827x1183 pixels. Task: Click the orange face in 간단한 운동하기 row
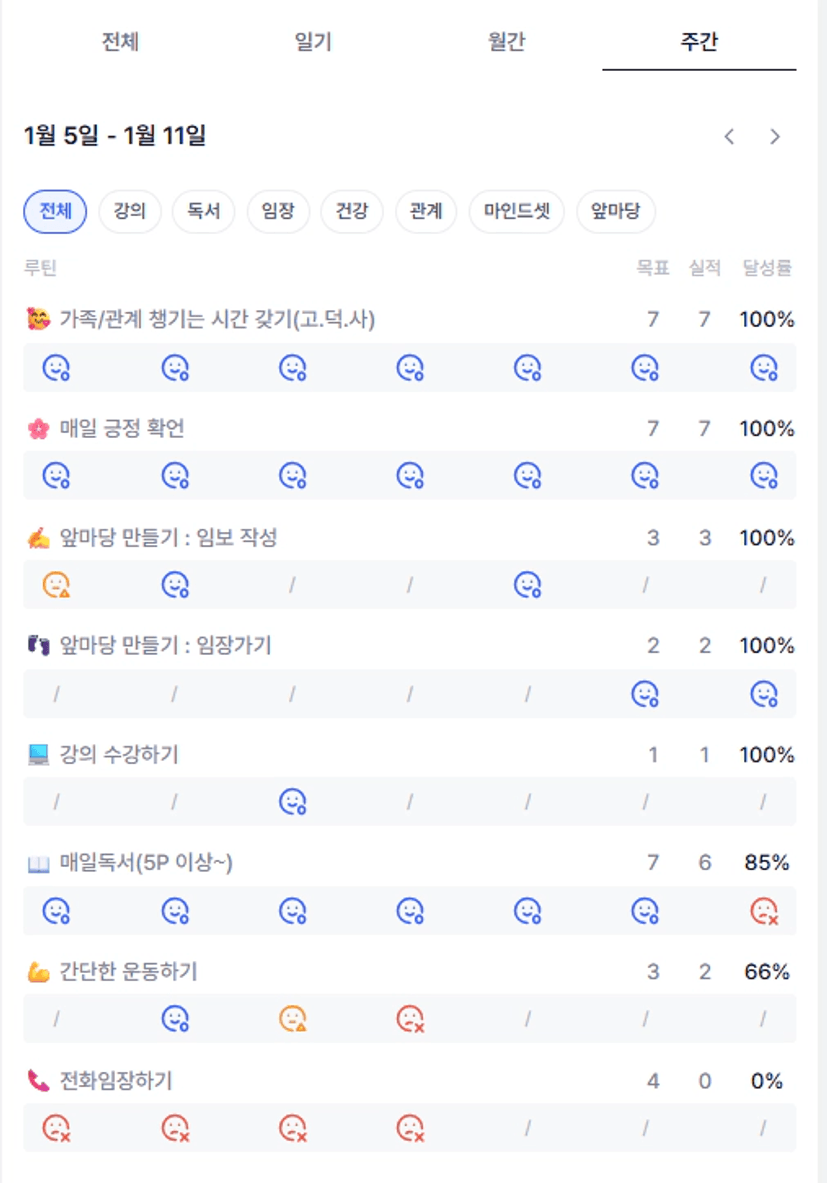pos(292,1019)
